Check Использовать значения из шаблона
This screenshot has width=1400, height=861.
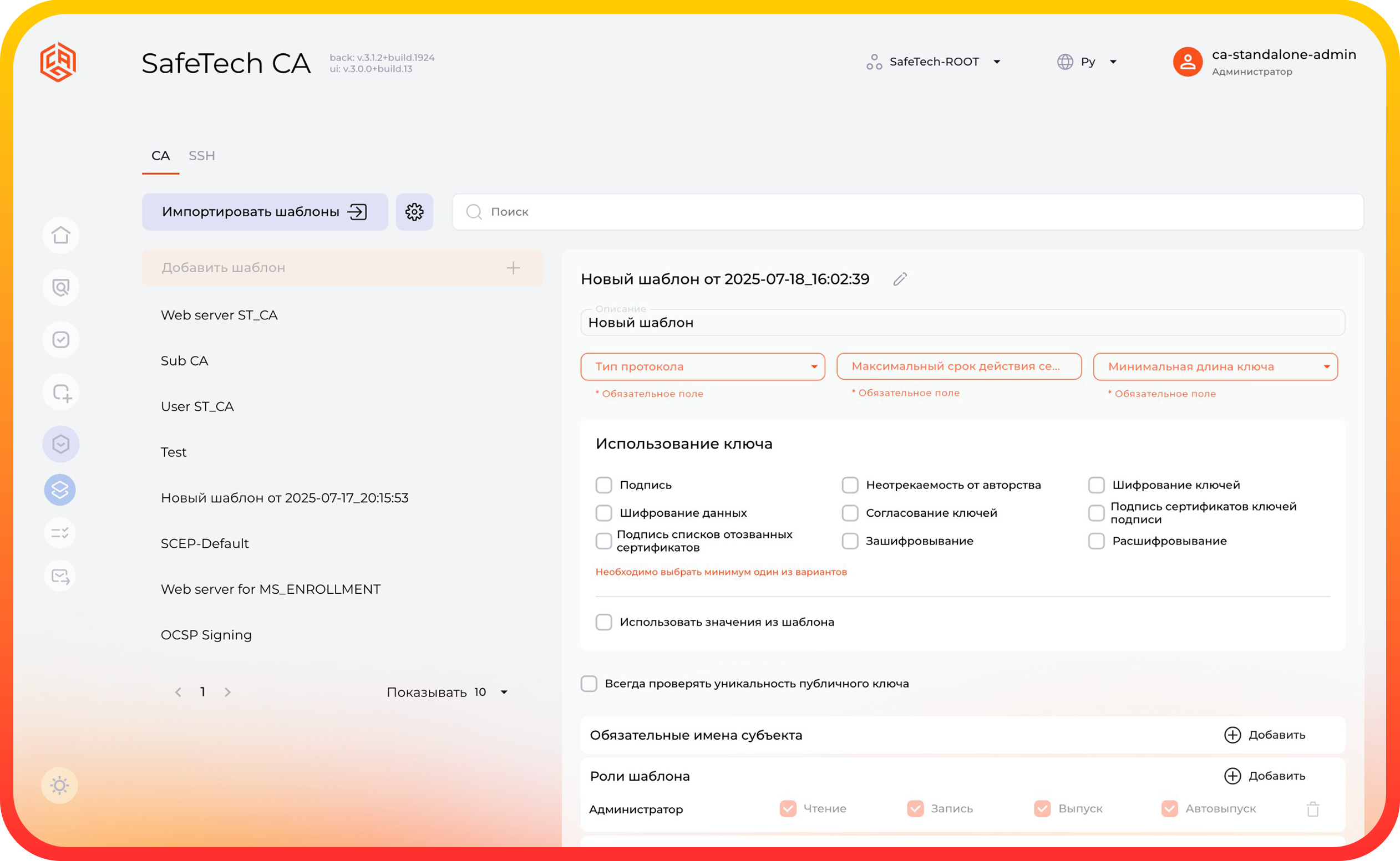[603, 622]
